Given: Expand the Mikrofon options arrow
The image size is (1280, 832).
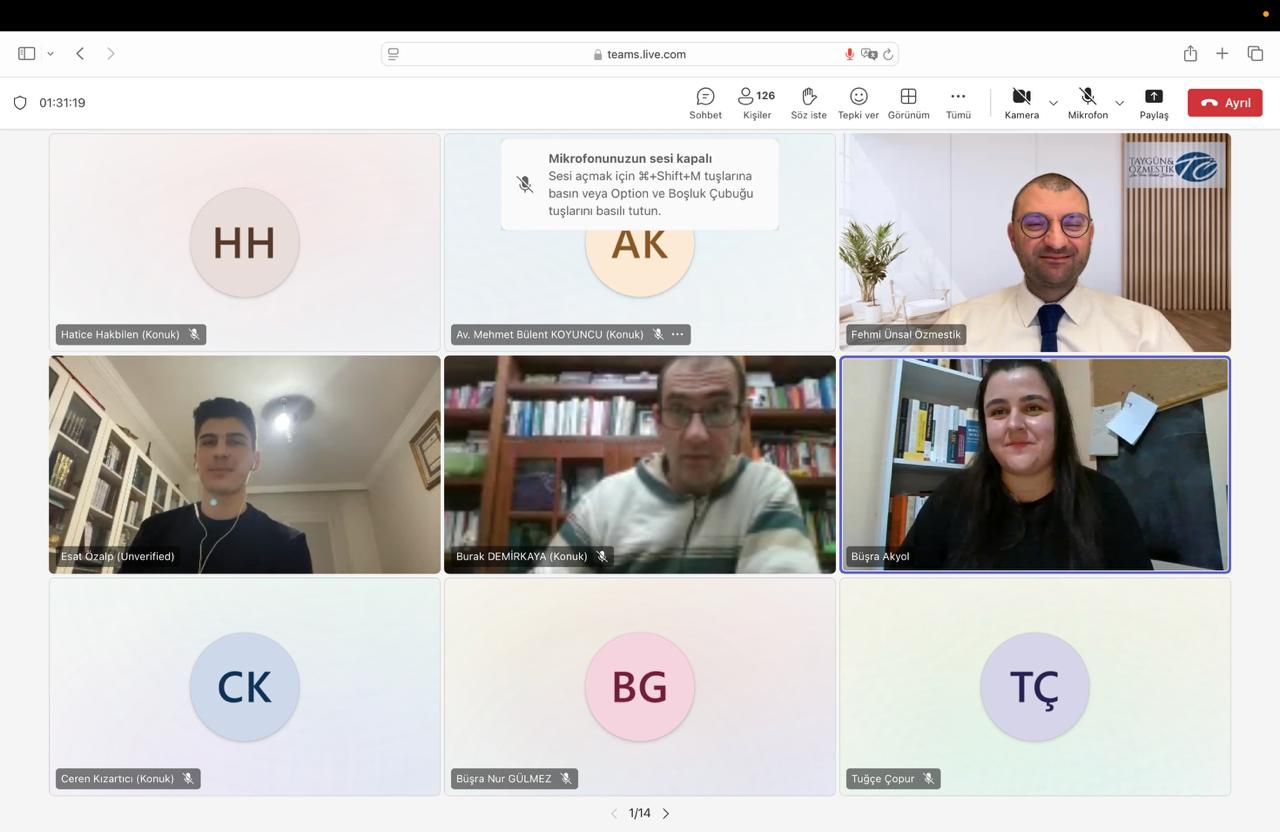Looking at the screenshot, I should (1119, 103).
